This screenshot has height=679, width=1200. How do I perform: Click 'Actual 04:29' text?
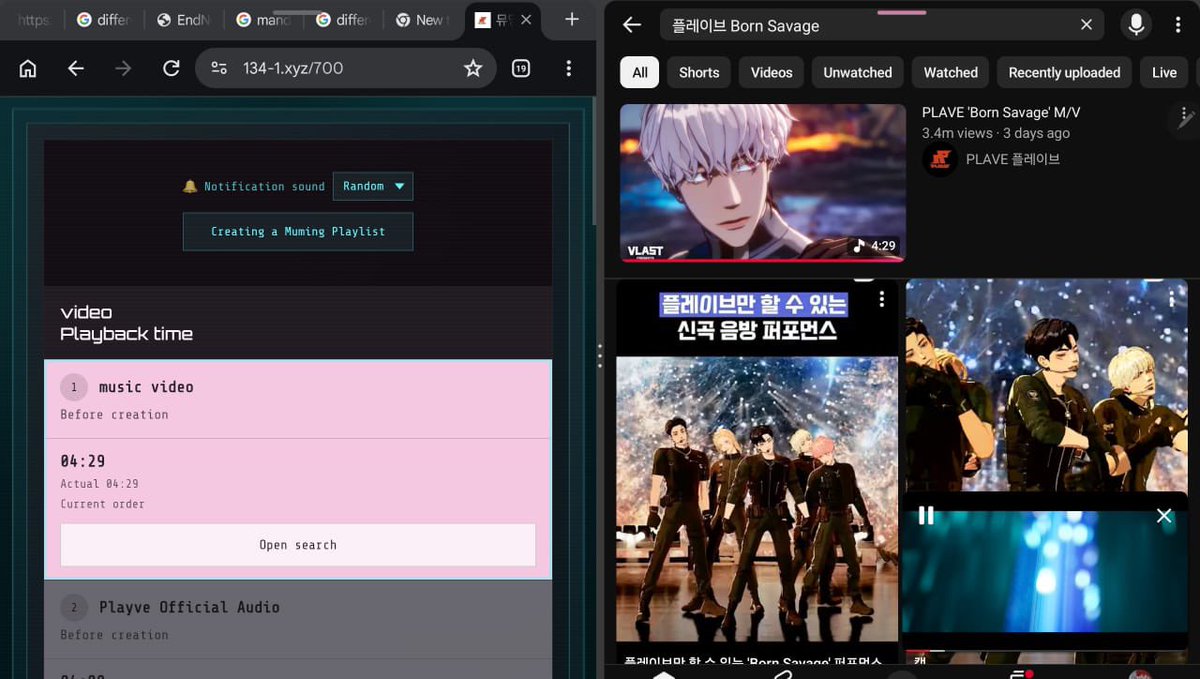tap(99, 484)
